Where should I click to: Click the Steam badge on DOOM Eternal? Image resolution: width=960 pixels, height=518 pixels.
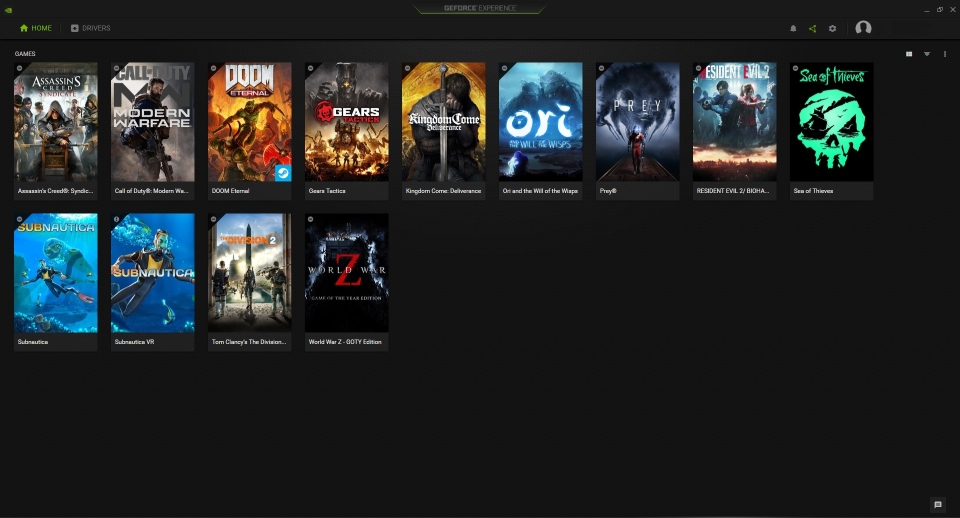point(283,173)
